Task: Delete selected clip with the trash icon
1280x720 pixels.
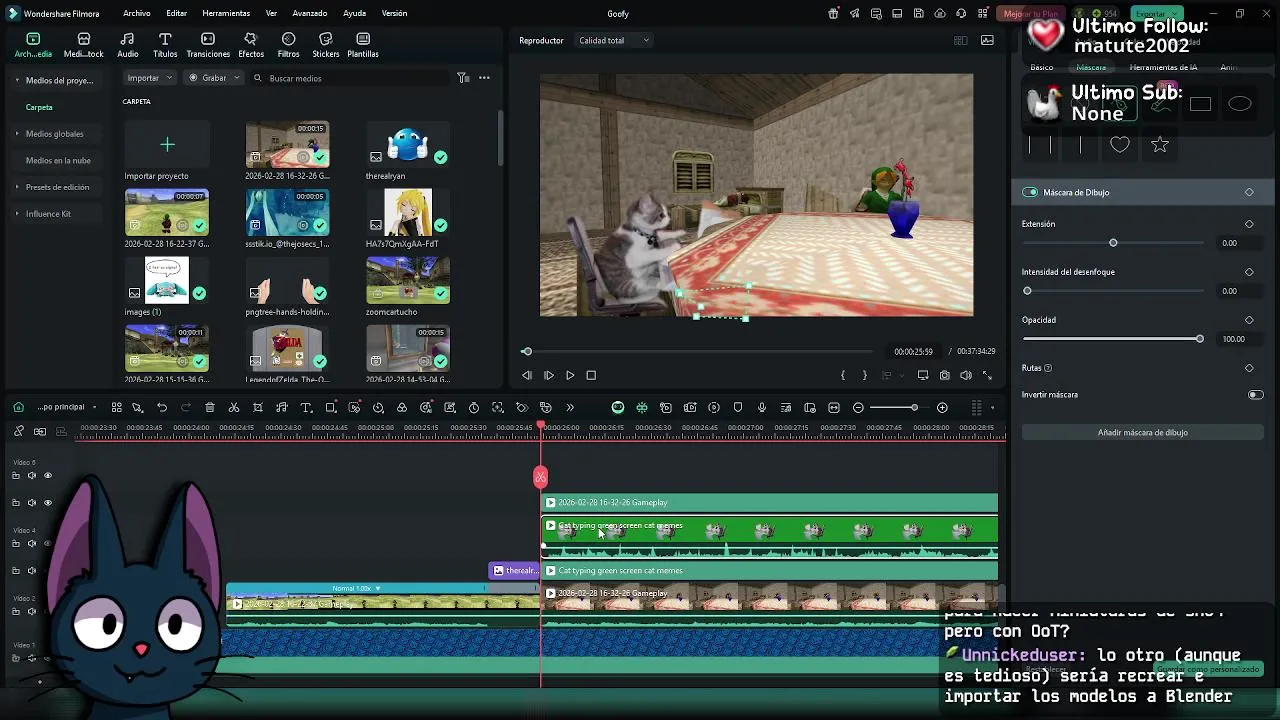Action: pyautogui.click(x=210, y=407)
